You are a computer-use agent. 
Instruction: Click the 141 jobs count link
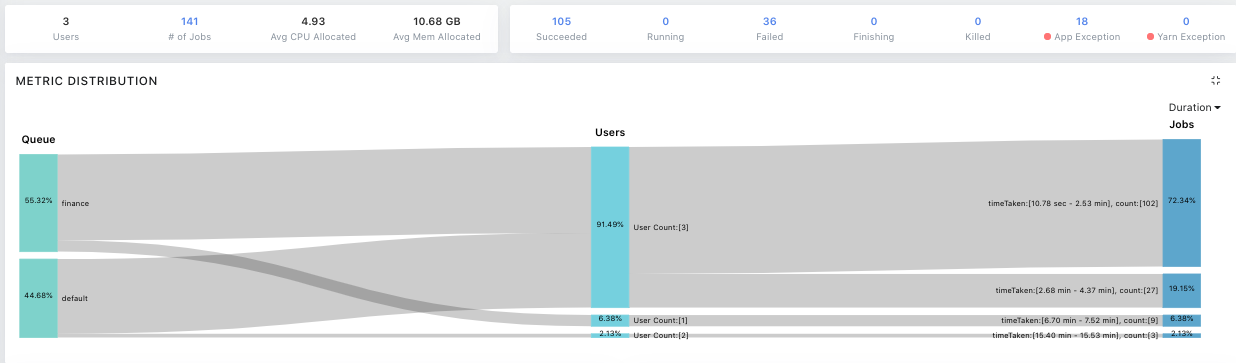[x=190, y=20]
